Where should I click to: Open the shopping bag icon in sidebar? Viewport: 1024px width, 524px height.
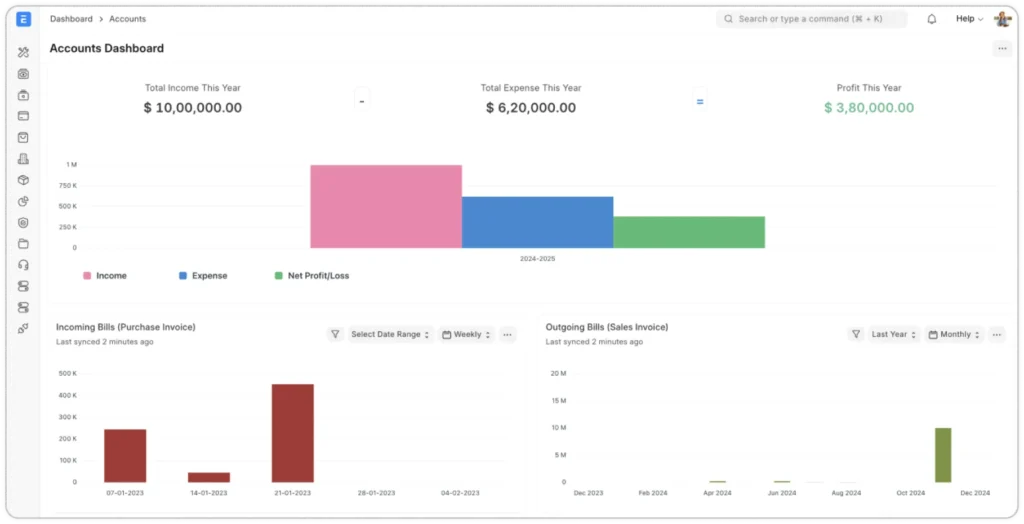pyautogui.click(x=24, y=138)
